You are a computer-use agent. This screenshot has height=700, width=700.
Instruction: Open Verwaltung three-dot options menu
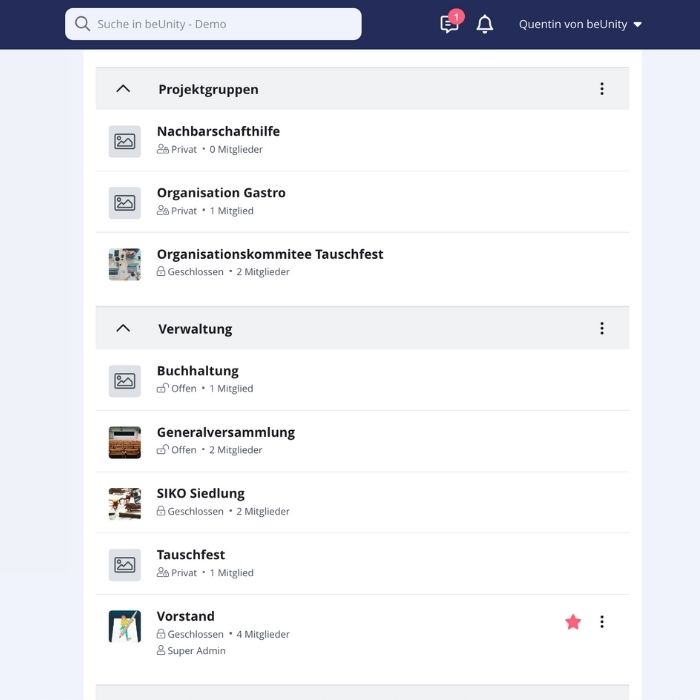601,329
